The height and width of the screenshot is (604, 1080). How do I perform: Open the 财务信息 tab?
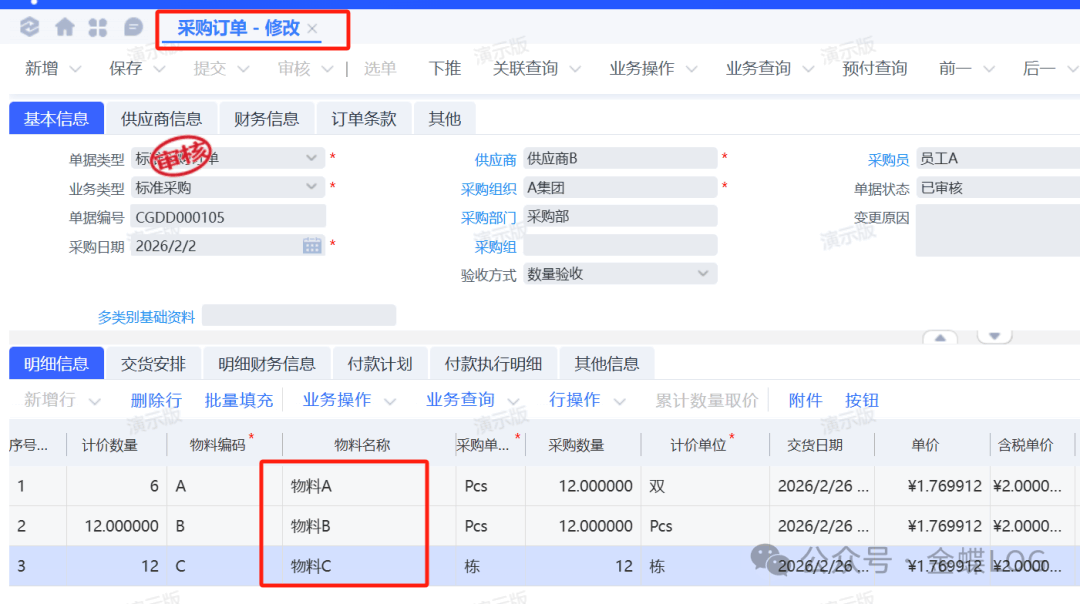266,119
